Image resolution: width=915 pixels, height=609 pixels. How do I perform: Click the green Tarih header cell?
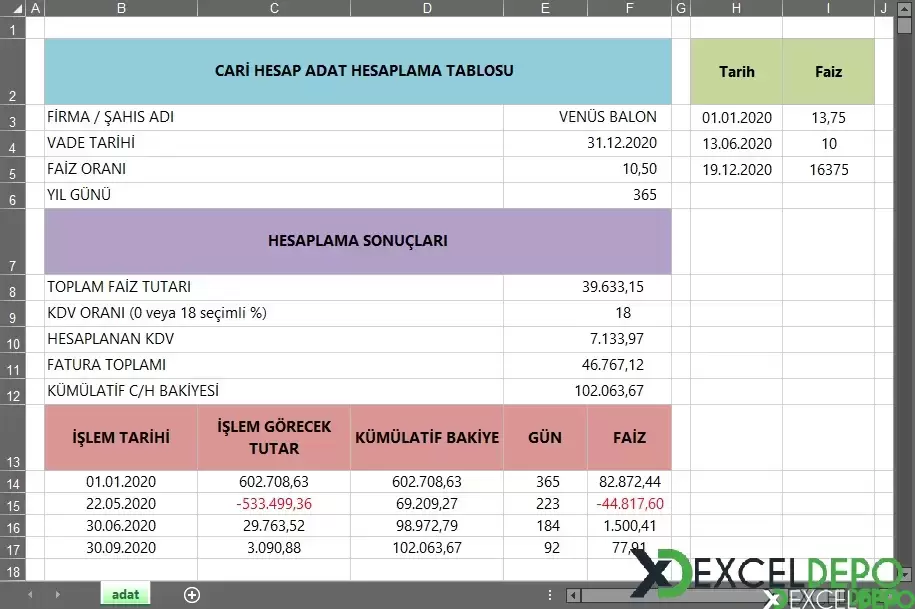coord(736,72)
